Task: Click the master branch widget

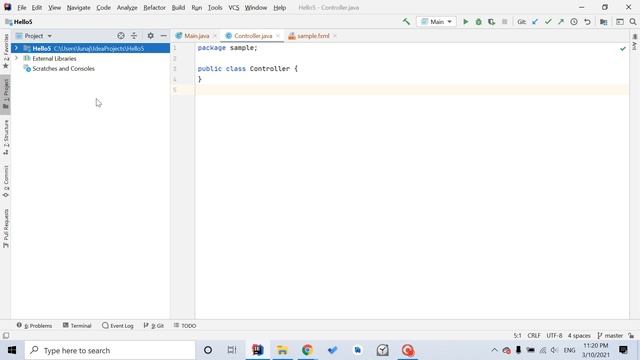Action: pyautogui.click(x=610, y=336)
